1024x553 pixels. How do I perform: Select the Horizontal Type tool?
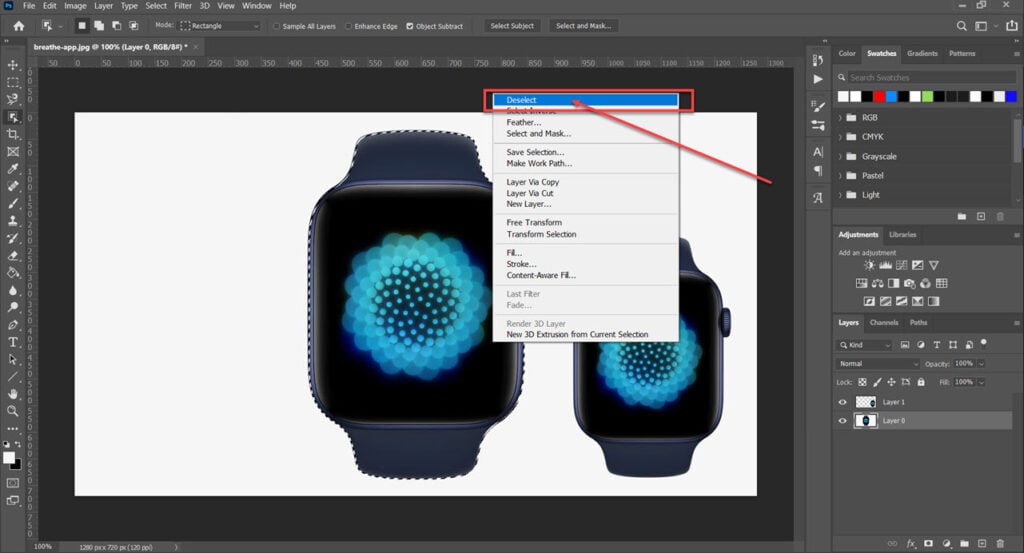point(12,342)
